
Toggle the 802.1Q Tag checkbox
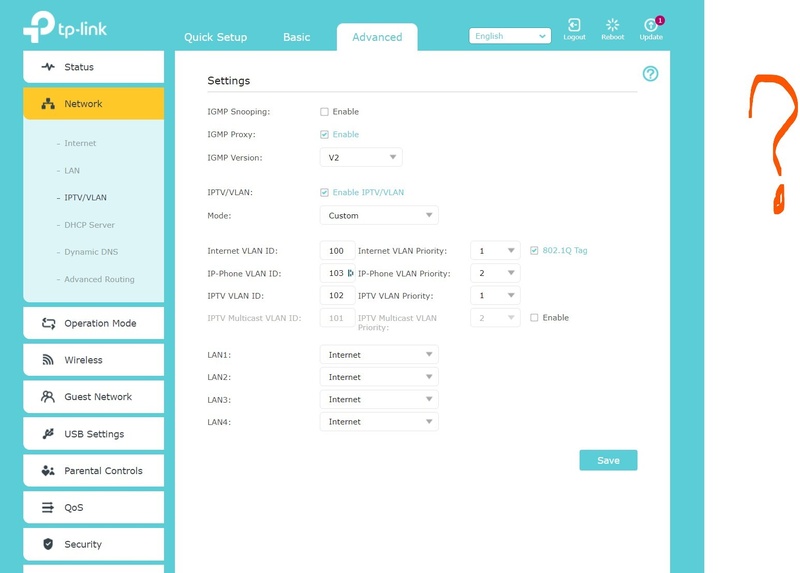(534, 251)
